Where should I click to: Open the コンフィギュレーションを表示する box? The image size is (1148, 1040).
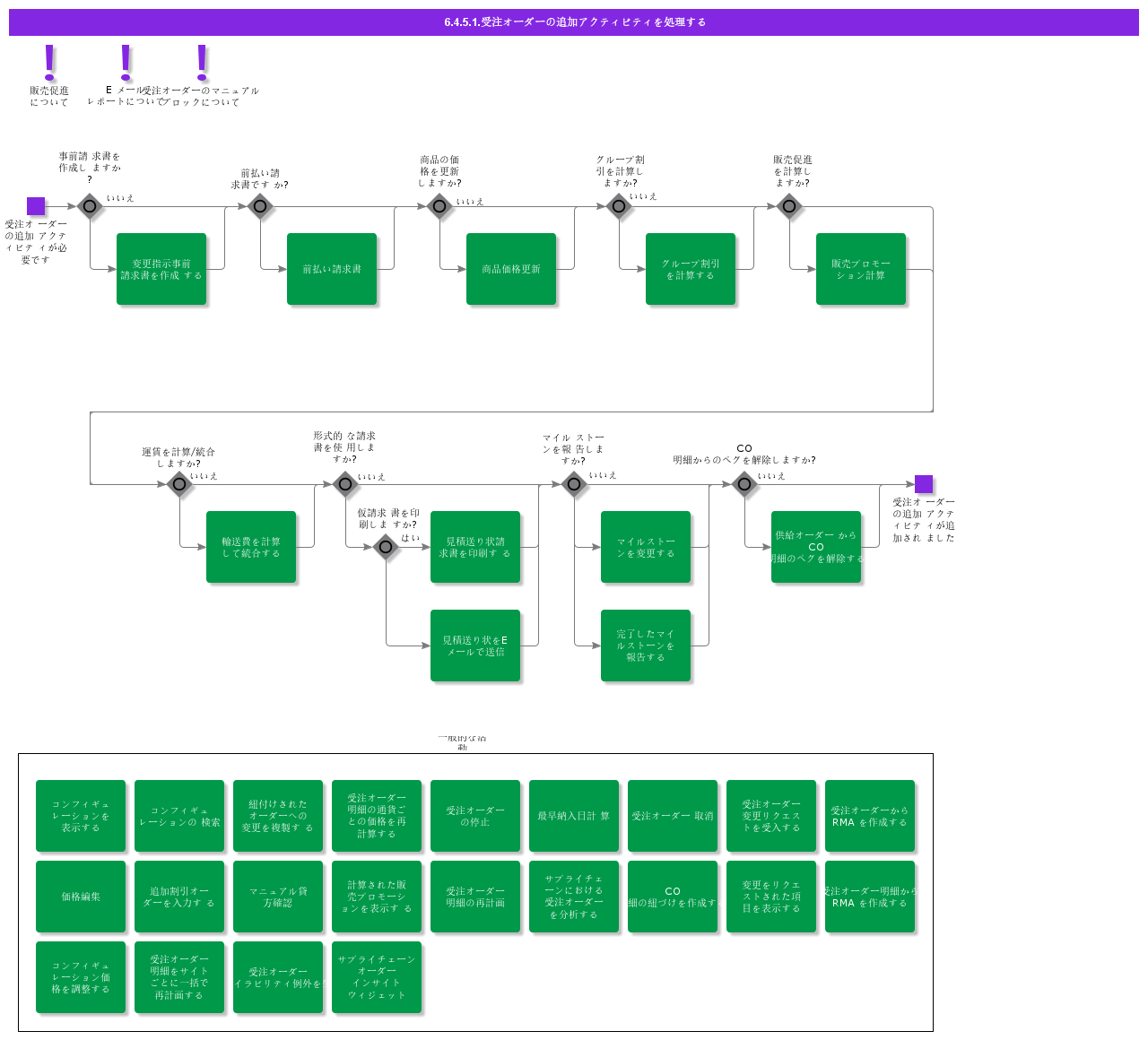point(81,816)
